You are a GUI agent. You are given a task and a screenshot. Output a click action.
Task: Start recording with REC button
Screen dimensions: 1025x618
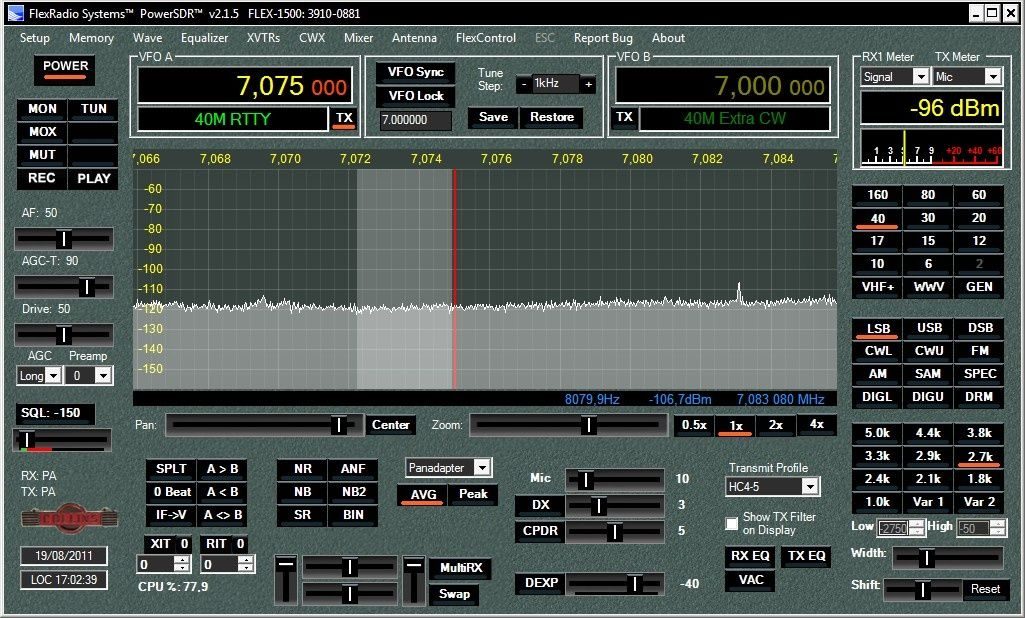[42, 178]
